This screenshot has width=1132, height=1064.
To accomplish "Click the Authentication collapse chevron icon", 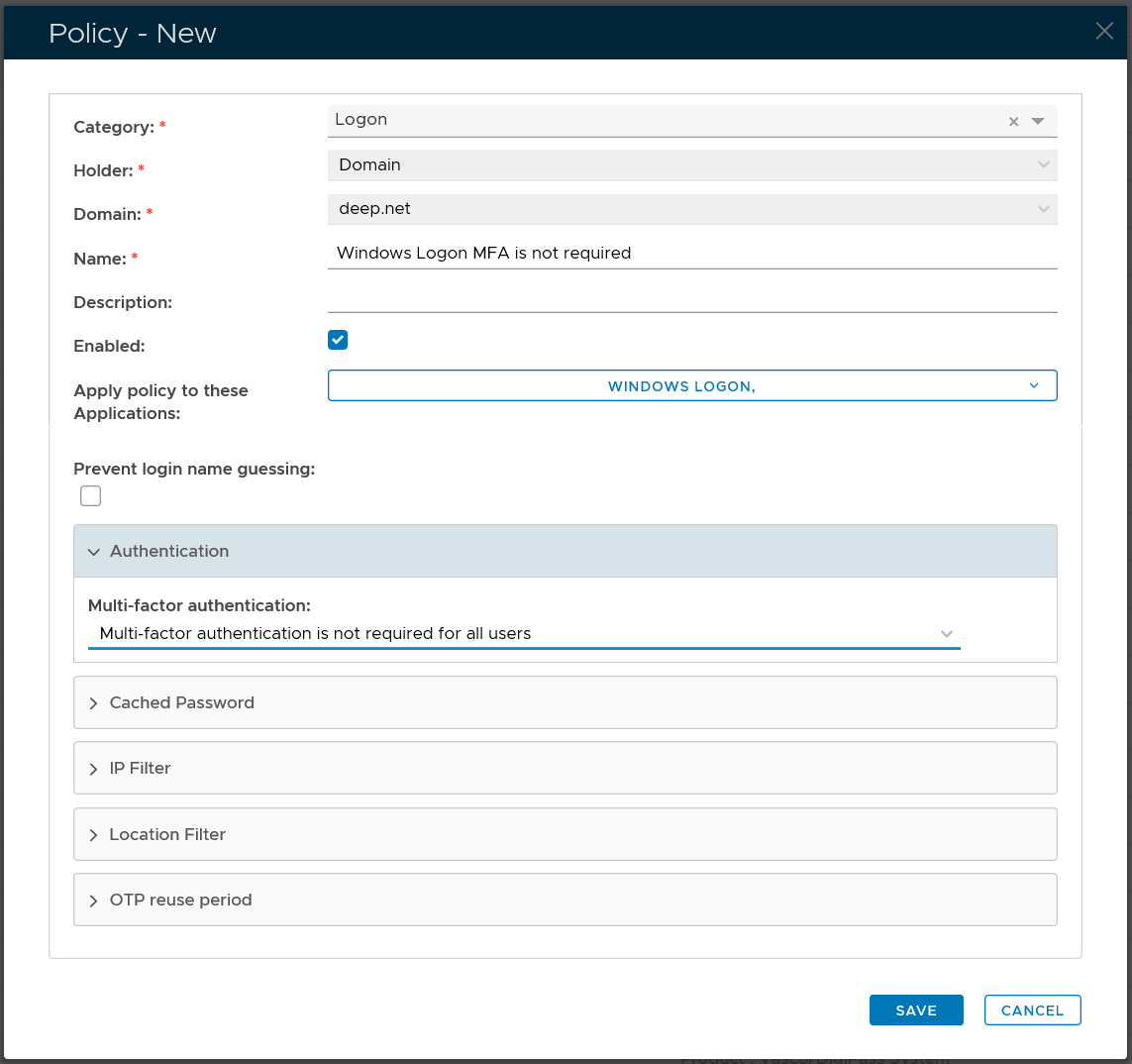I will pos(94,552).
